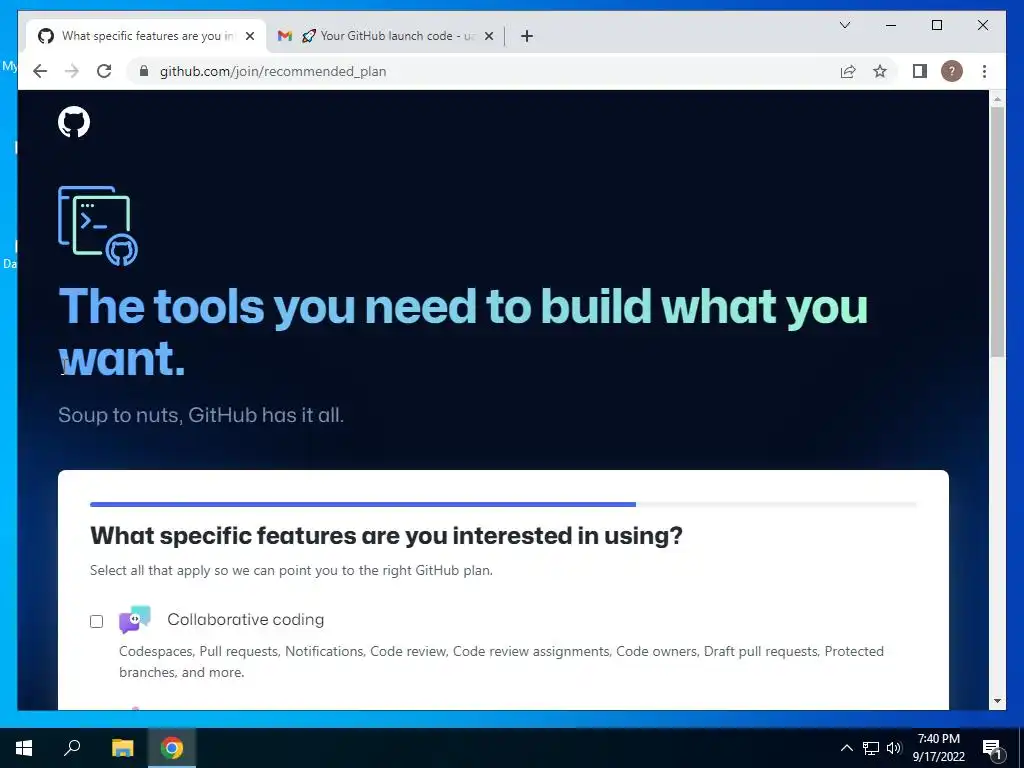Click the Chrome taskbar icon
Viewport: 1024px width, 768px height.
tap(172, 748)
